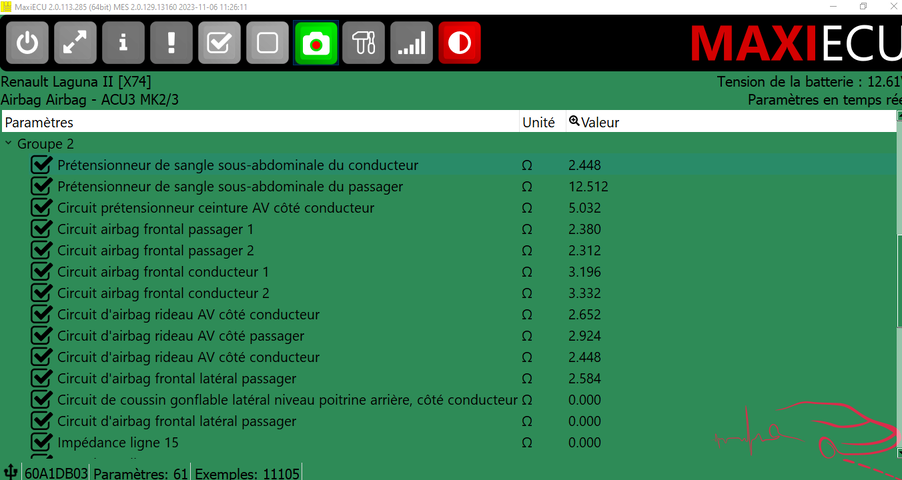Click the 60A1DB03 status bar entry
This screenshot has height=480, width=902.
[x=56, y=473]
